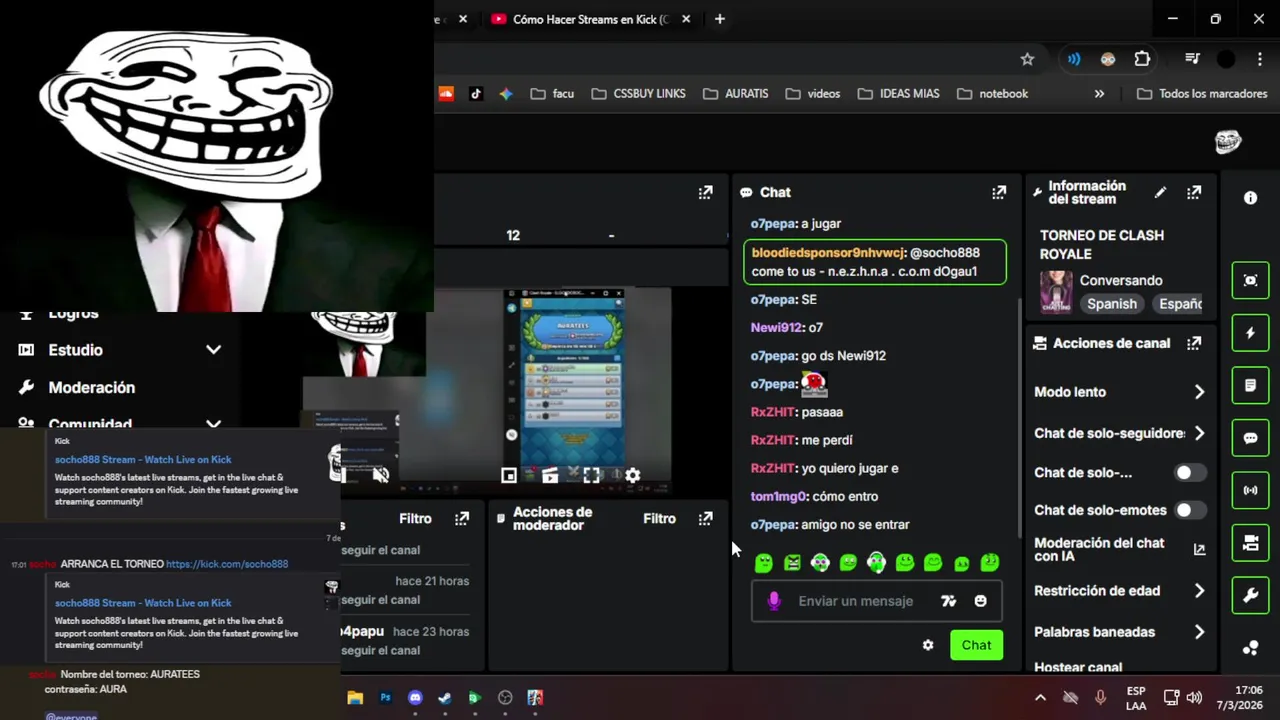Open Photoshop from the taskbar
This screenshot has width=1280, height=720.
(x=385, y=698)
